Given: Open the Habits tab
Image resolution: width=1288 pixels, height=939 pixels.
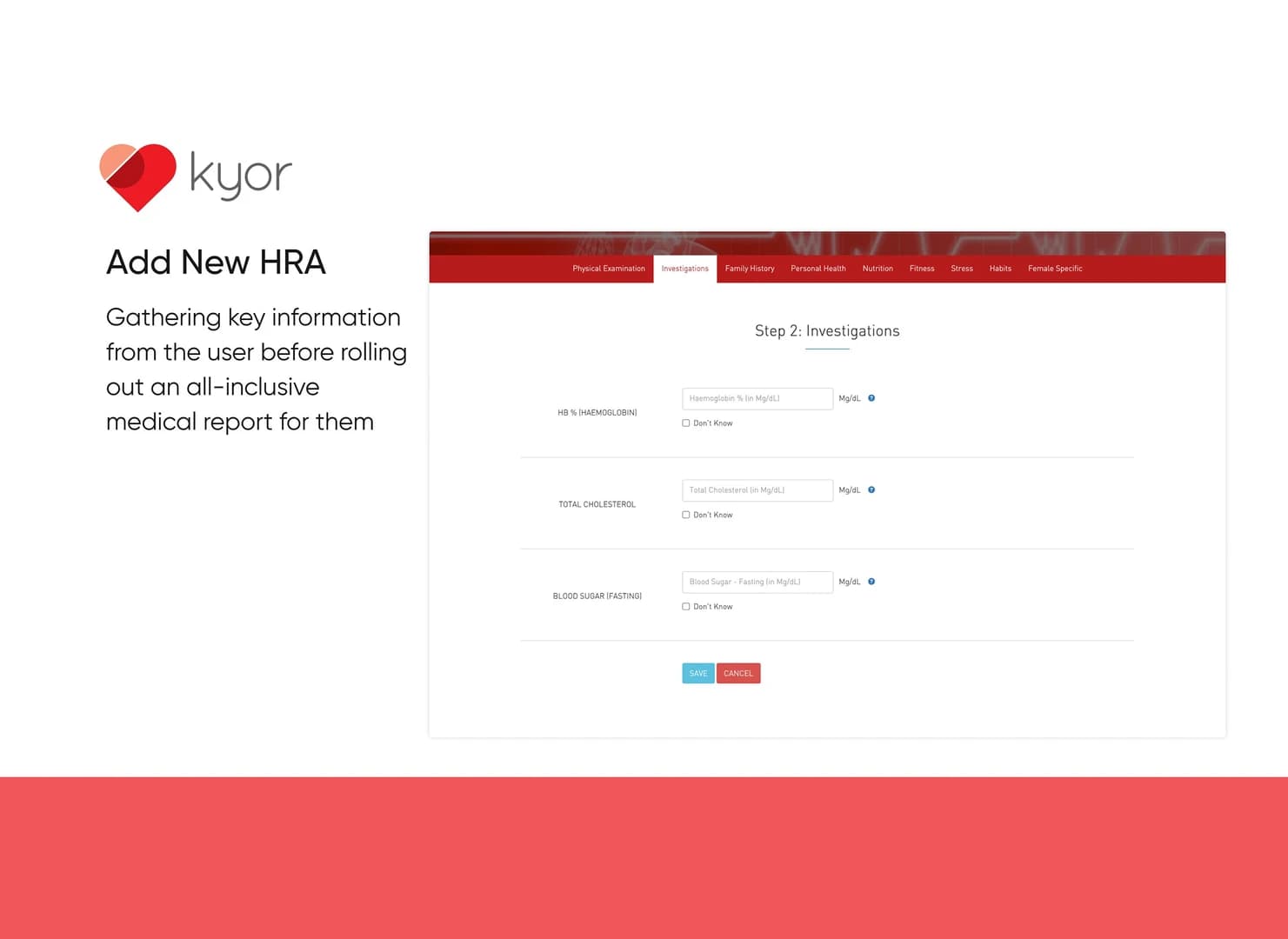Looking at the screenshot, I should pyautogui.click(x=1000, y=269).
